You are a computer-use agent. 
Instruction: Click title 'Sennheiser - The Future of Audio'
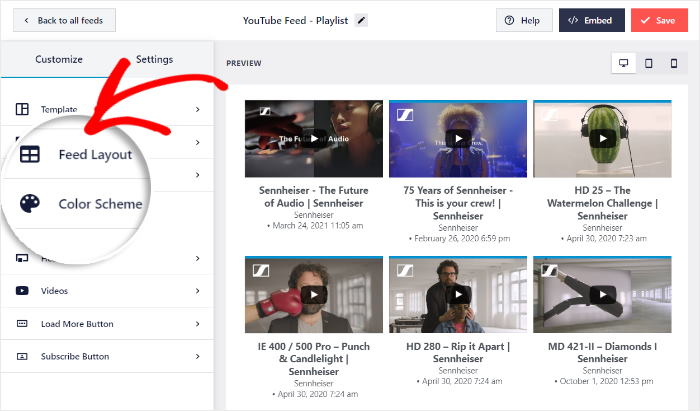pyautogui.click(x=314, y=197)
